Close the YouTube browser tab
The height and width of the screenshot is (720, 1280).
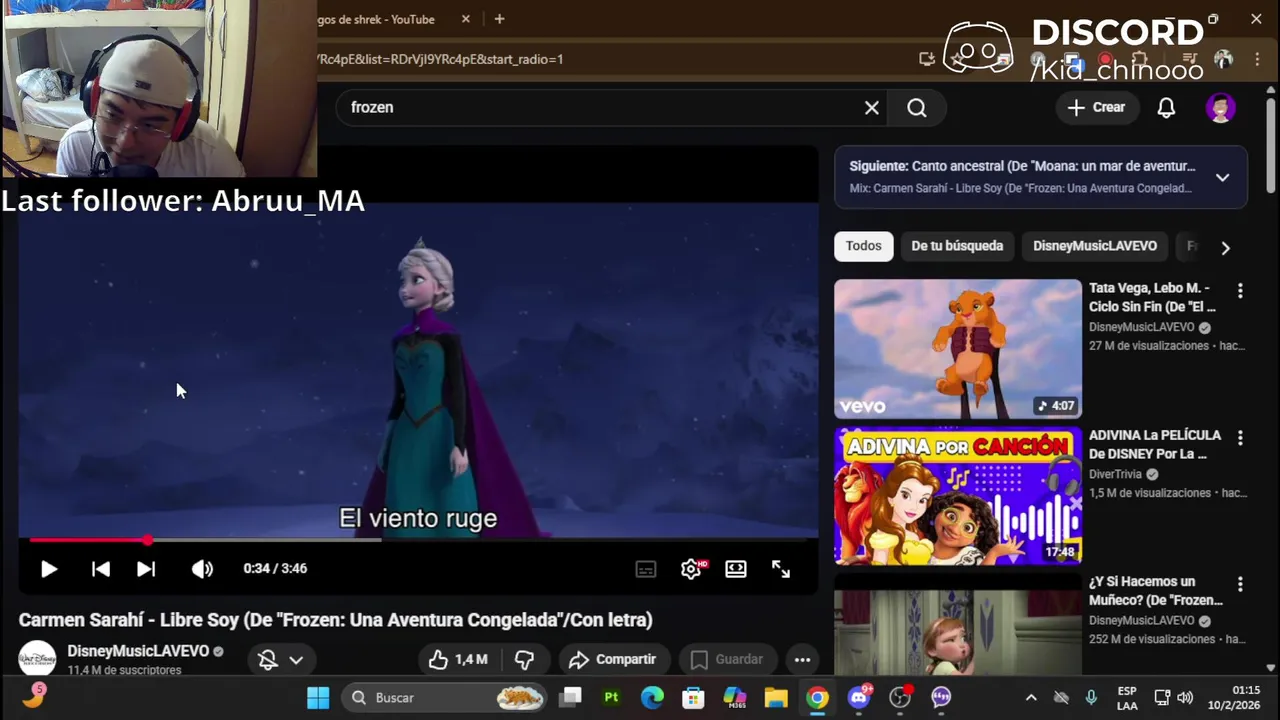pyautogui.click(x=466, y=19)
